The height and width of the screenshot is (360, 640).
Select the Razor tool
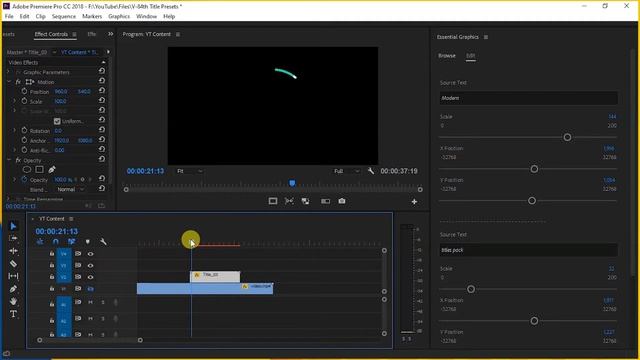tap(13, 264)
